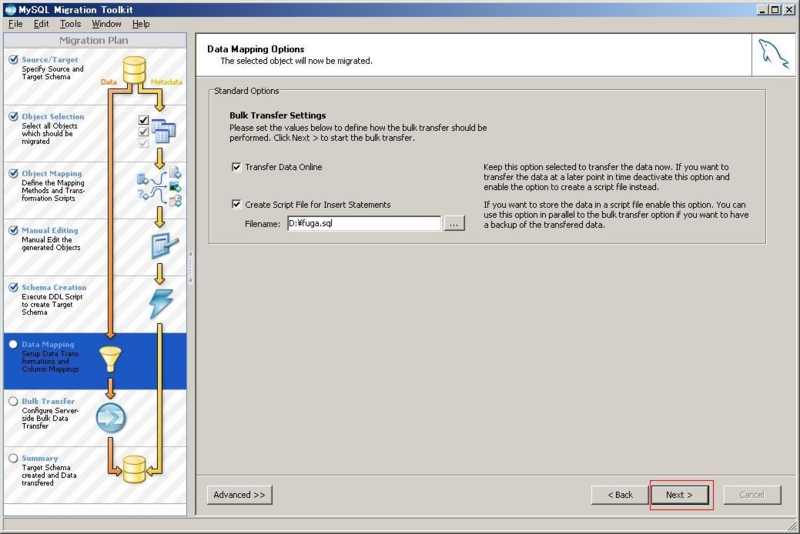Click the Migration Plan panel header
The image size is (800, 534).
click(x=95, y=40)
